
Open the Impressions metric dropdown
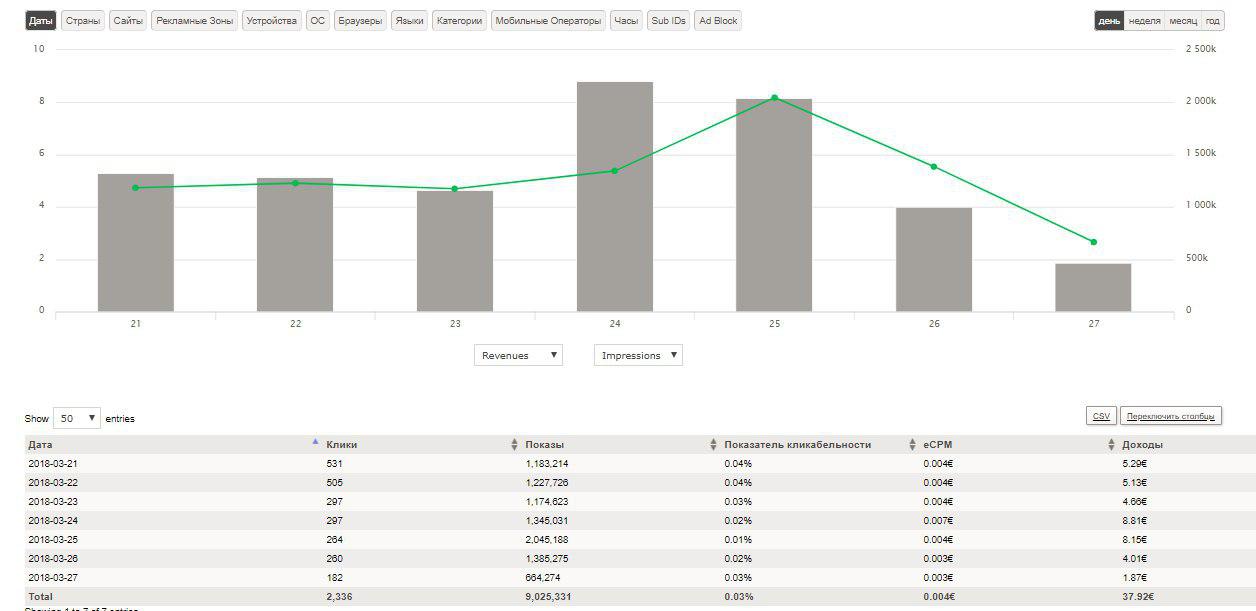(638, 355)
